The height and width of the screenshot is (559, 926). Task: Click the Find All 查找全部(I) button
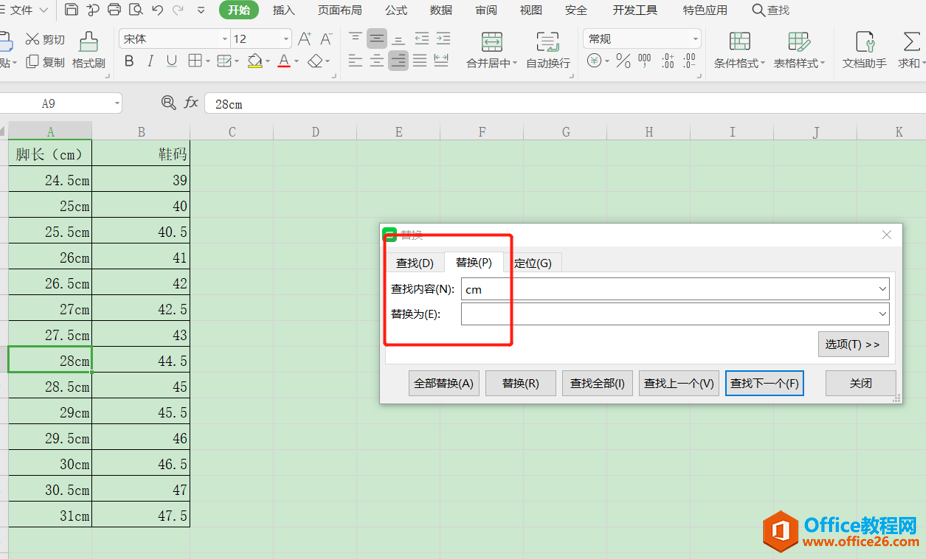point(597,383)
